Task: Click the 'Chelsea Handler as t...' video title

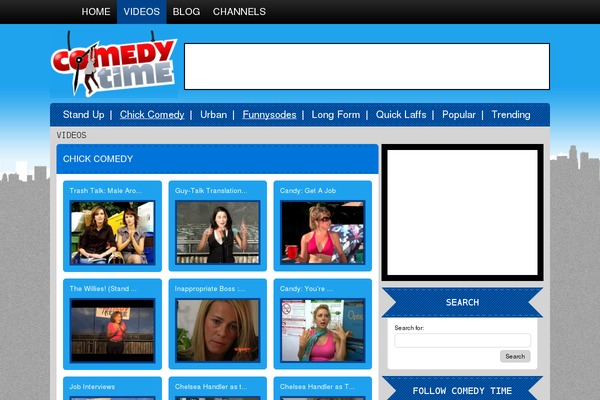Action: 211,387
